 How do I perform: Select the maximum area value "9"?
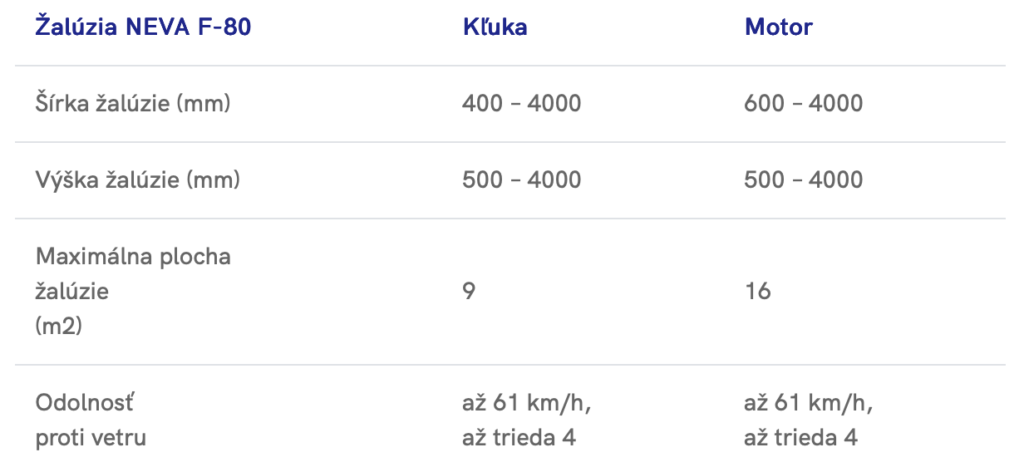469,291
